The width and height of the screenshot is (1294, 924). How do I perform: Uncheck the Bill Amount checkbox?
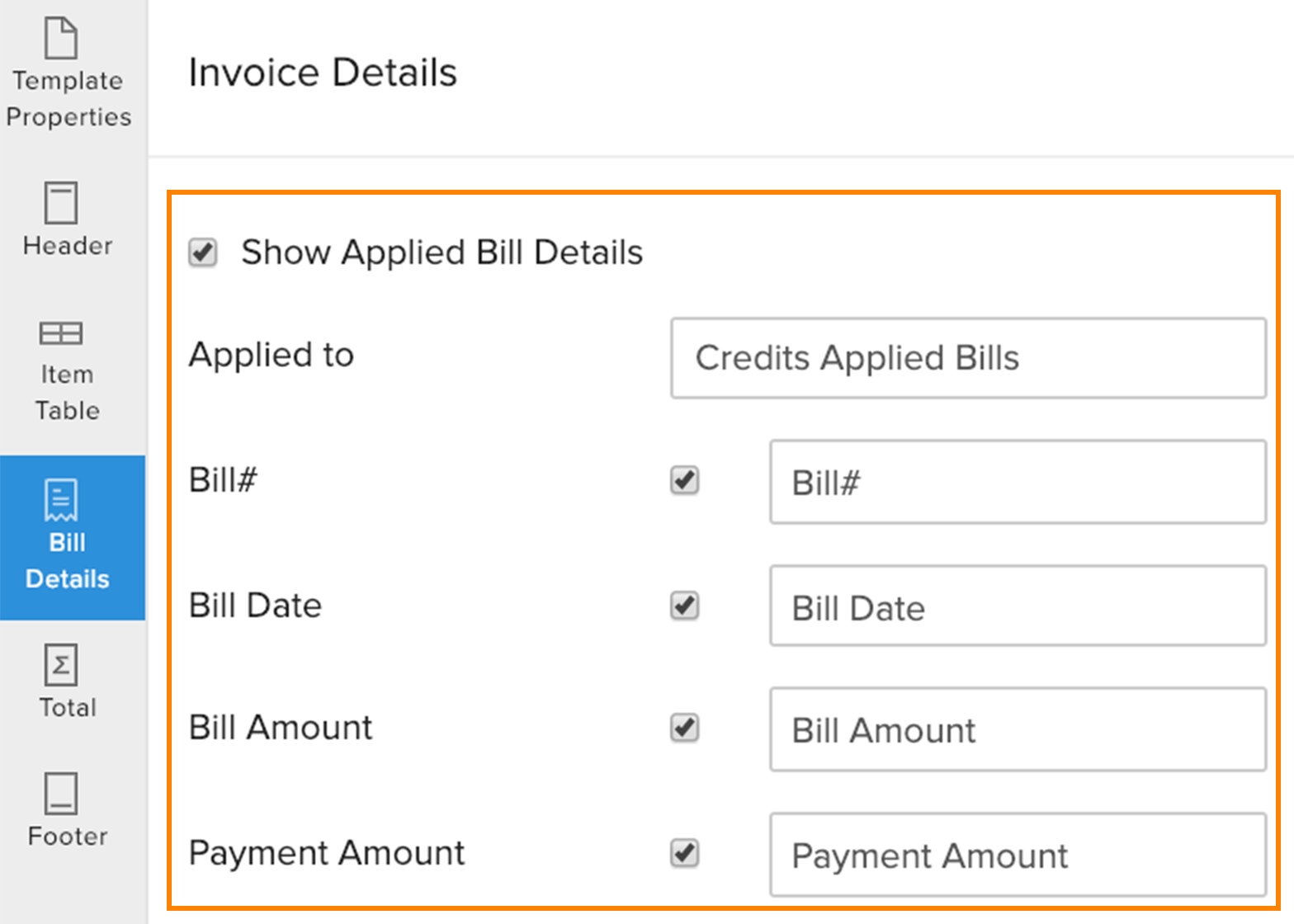pyautogui.click(x=683, y=729)
